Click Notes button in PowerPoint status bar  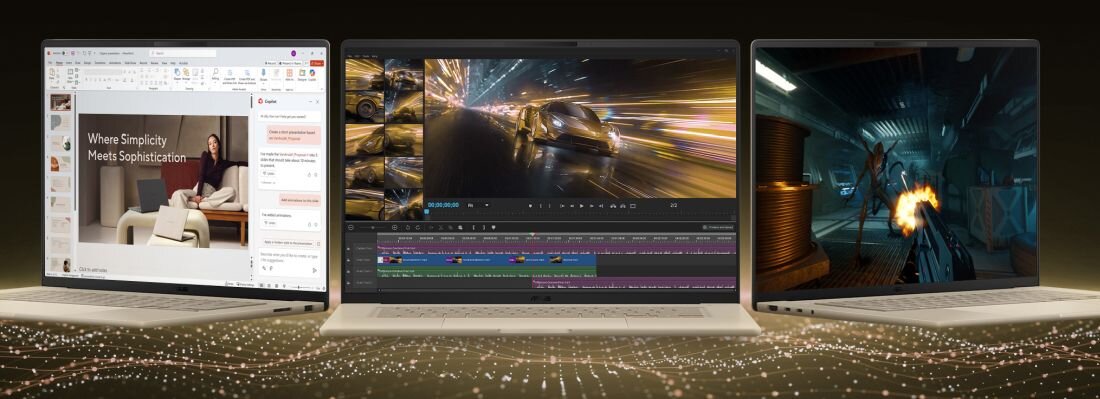[x=229, y=284]
